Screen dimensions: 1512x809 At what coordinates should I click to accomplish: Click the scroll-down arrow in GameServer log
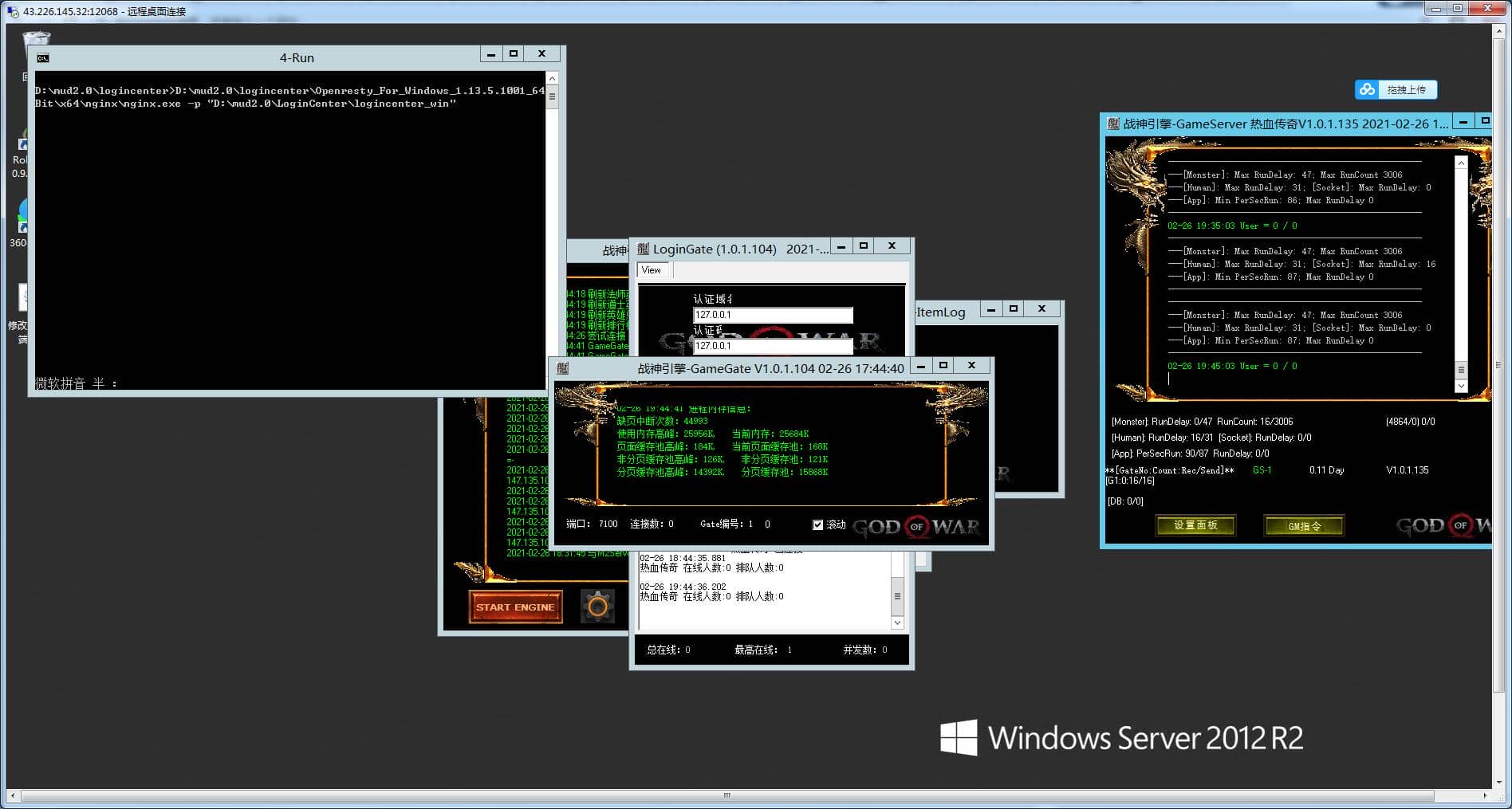tap(1461, 386)
